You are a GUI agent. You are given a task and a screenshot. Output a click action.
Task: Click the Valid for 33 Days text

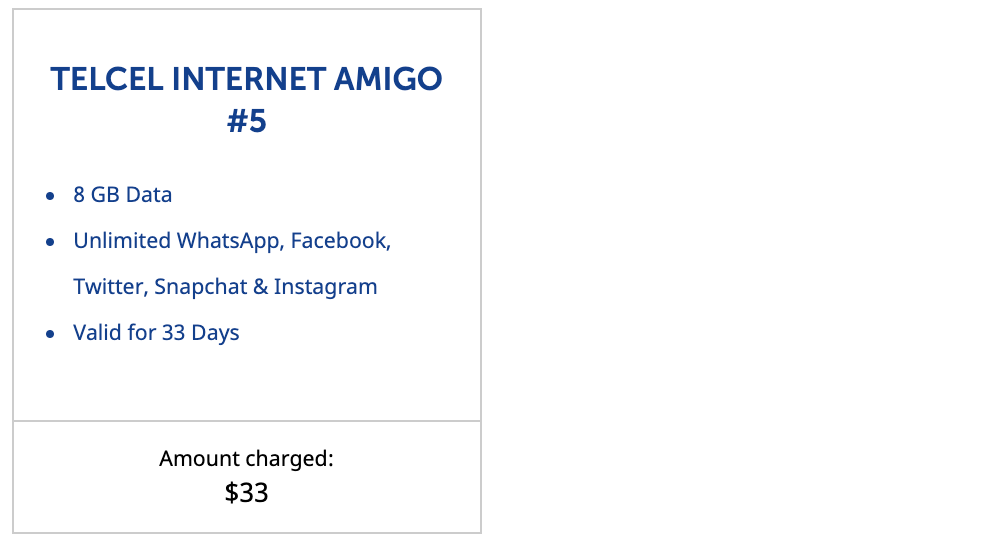click(156, 333)
